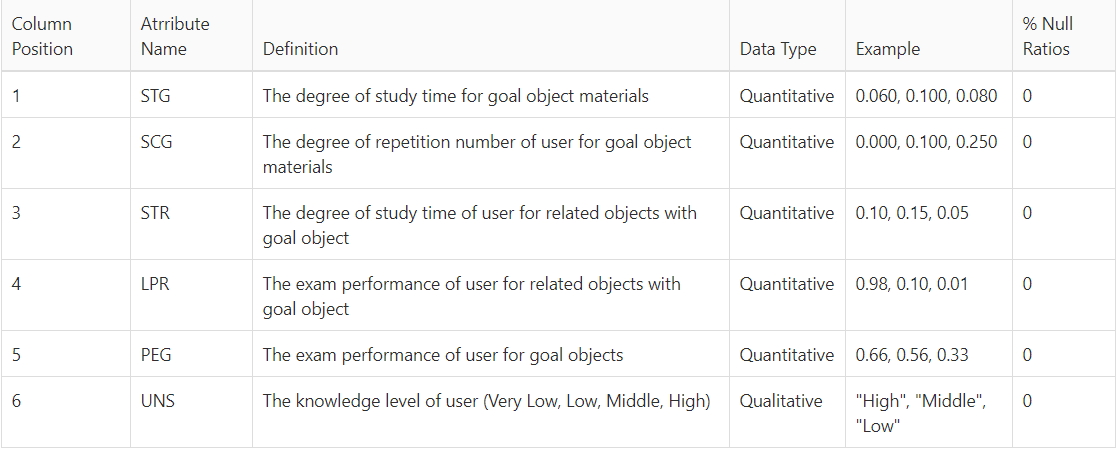Select example values 0.060, 0.100, 0.080
This screenshot has height=449, width=1117.
926,96
